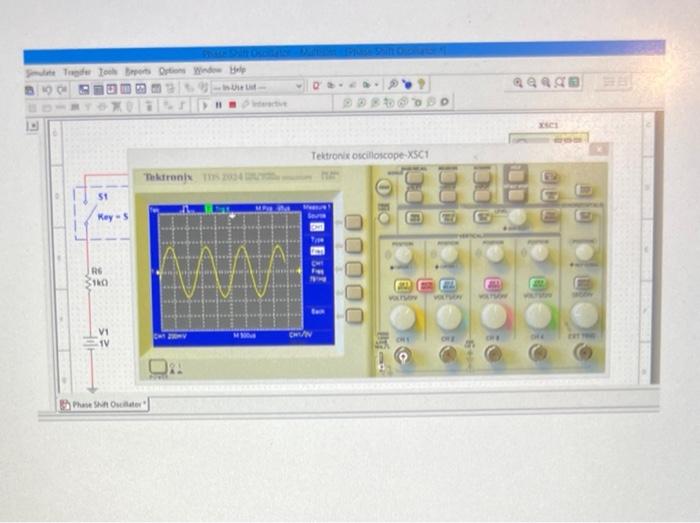Click the CH1 BNC input connector

[x=402, y=356]
